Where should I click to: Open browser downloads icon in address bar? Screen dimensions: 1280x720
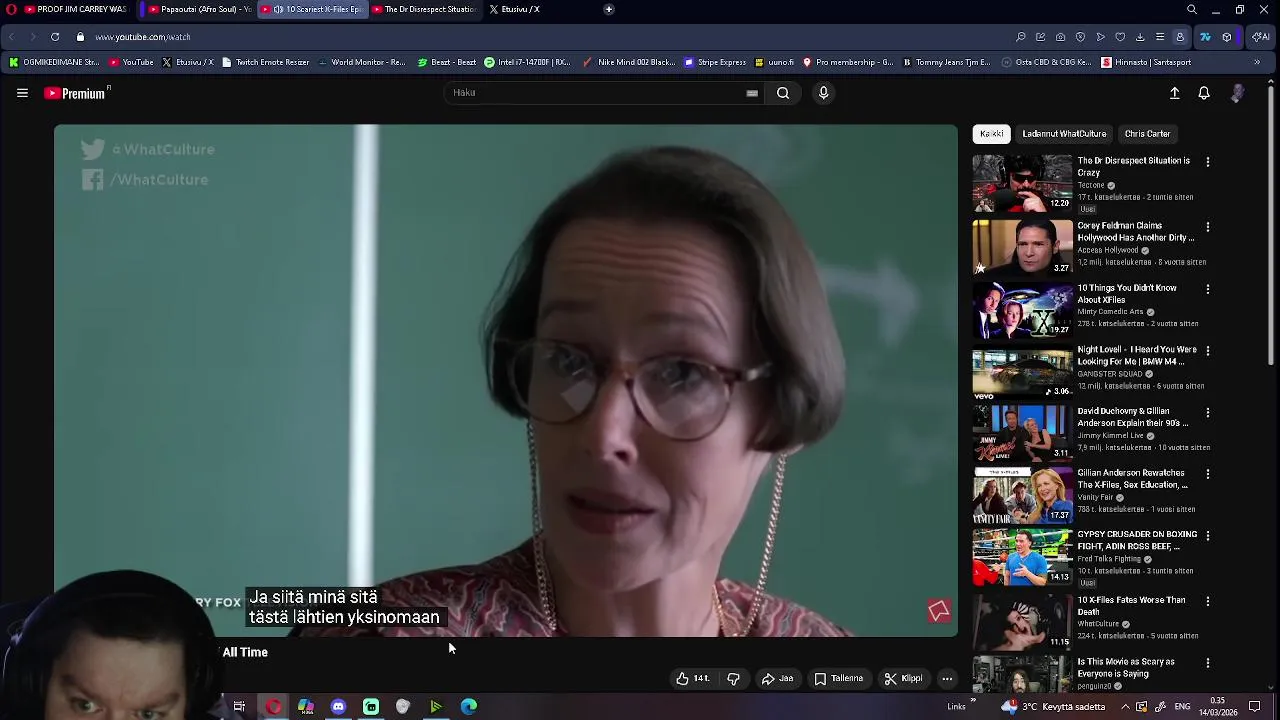1140,37
